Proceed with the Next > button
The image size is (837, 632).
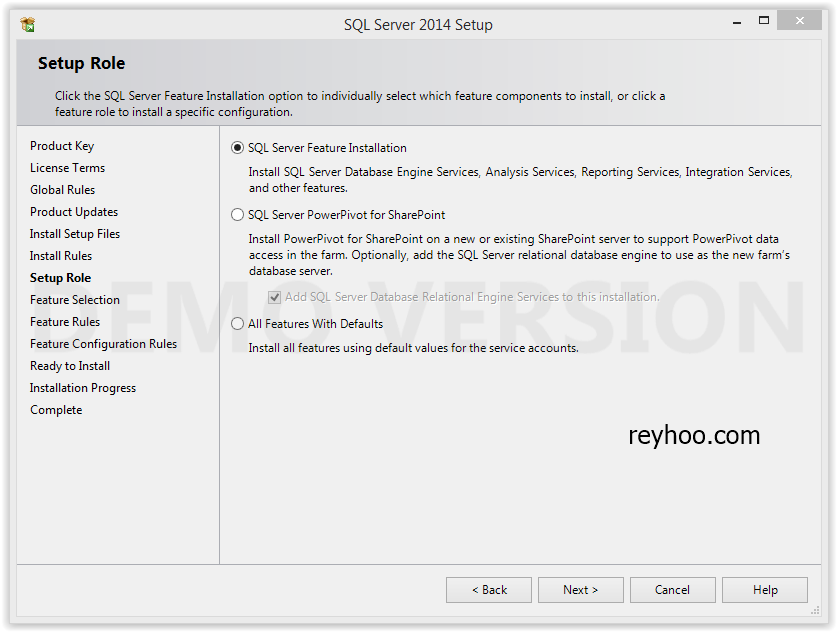(x=581, y=590)
